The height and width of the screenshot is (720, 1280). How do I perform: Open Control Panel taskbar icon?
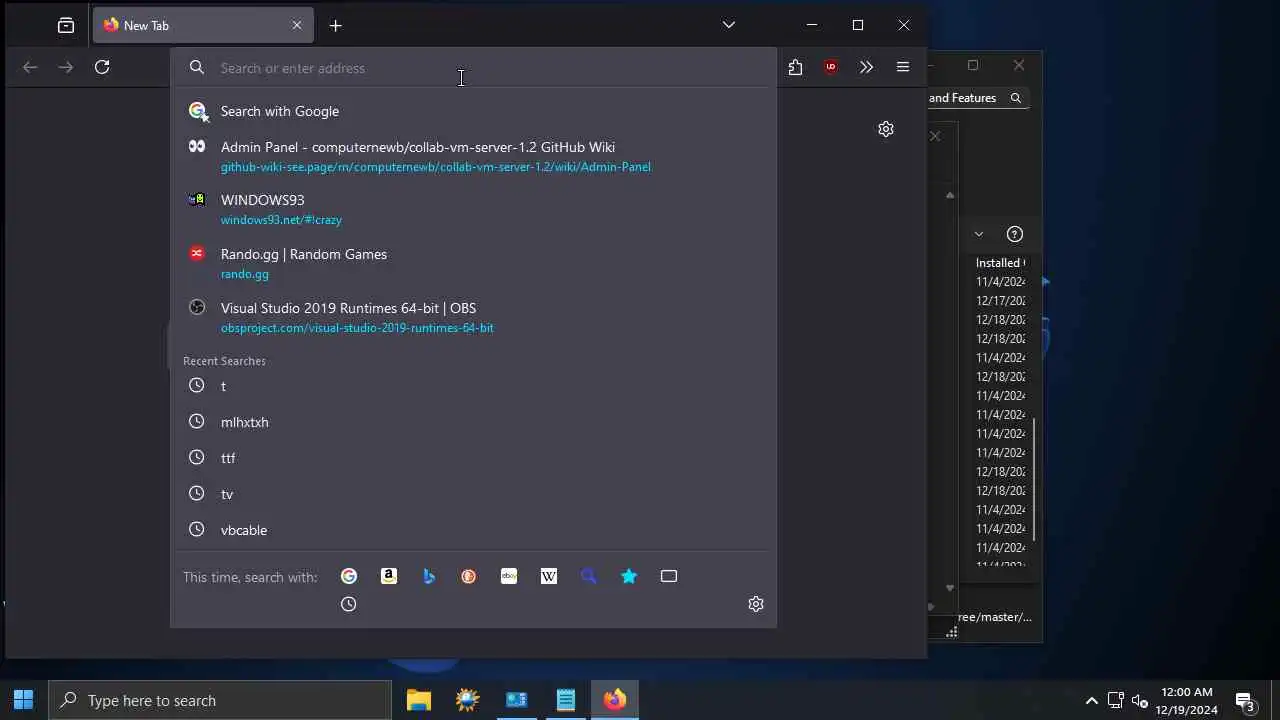pos(517,700)
